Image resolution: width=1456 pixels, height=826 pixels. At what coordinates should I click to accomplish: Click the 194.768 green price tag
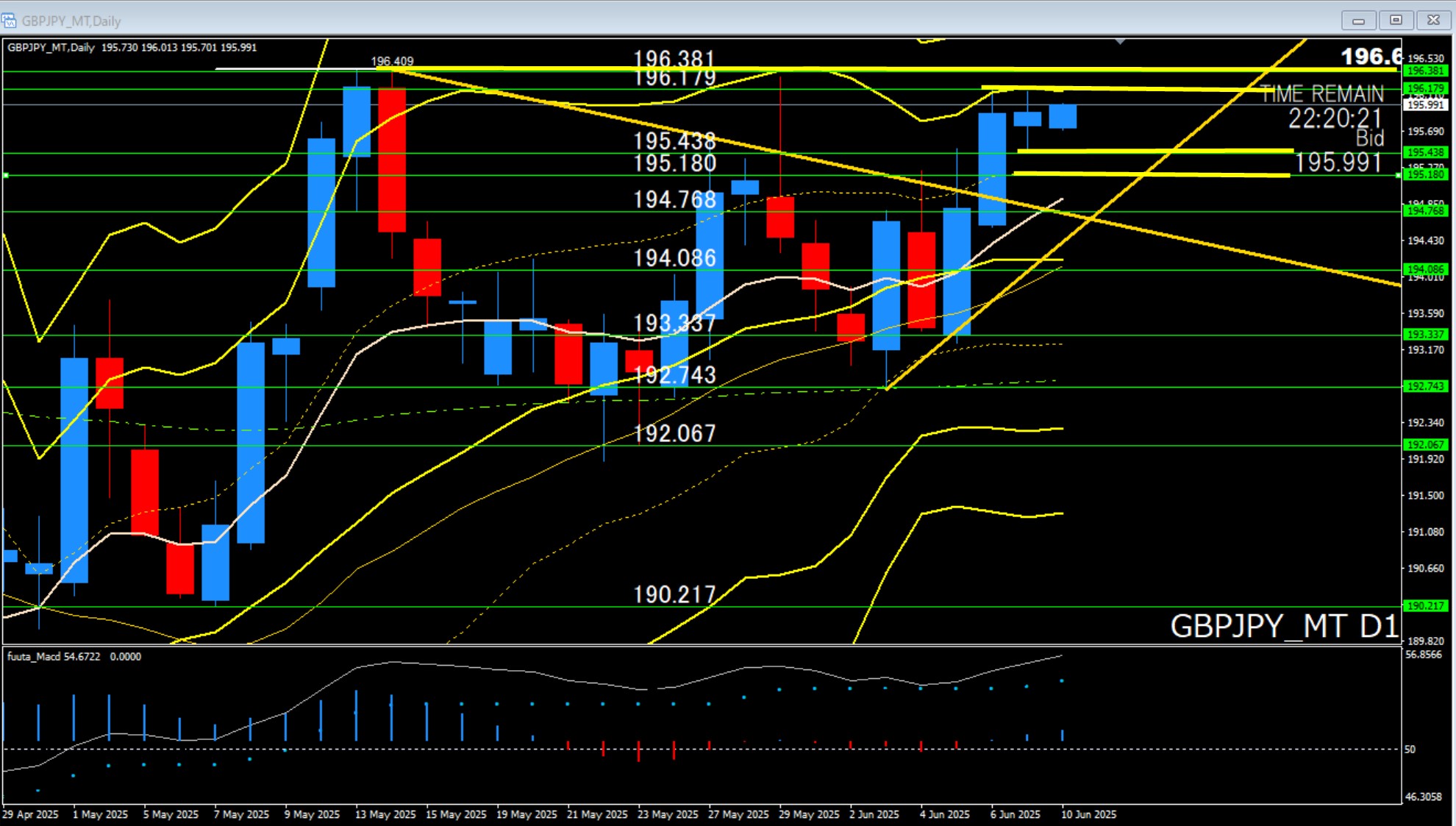(1426, 211)
